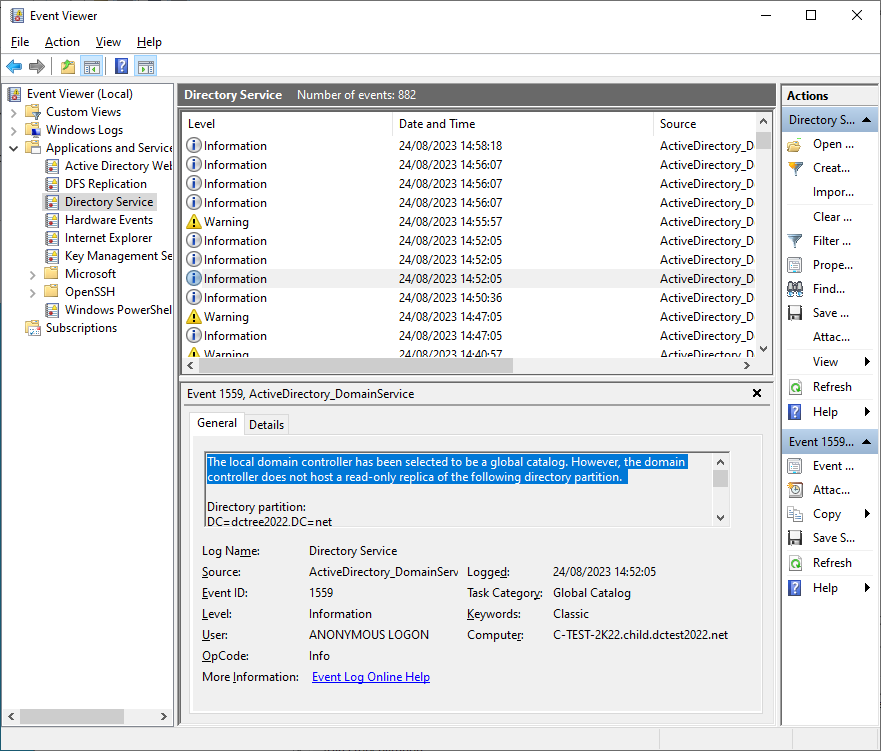Expand the Windows Logs node

coord(14,130)
